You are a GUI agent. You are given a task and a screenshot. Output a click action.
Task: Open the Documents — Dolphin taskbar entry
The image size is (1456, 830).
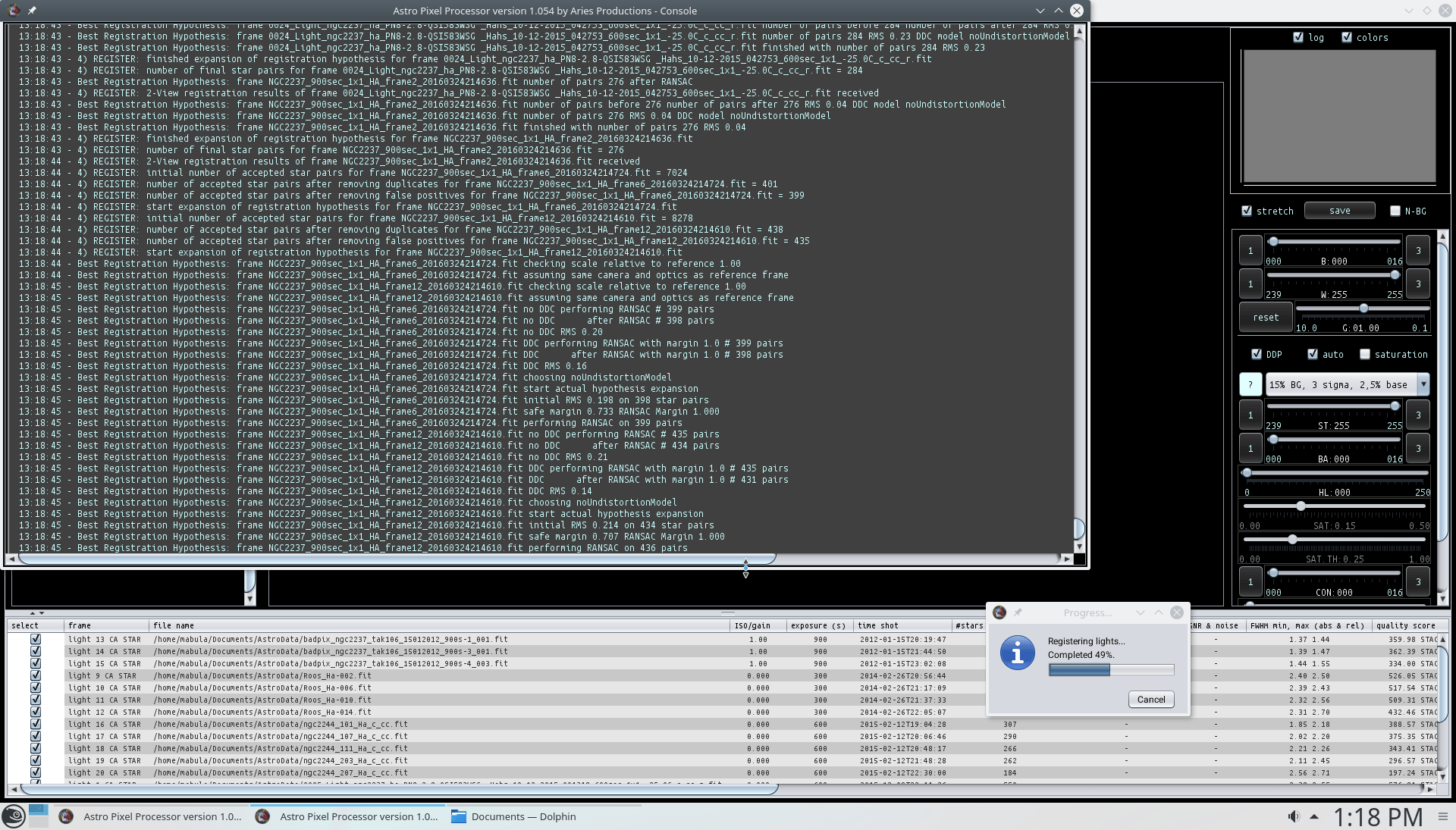click(513, 816)
